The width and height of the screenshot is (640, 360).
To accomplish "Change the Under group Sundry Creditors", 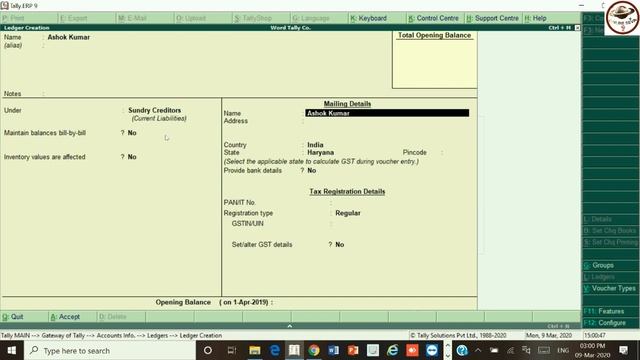I will (x=154, y=110).
